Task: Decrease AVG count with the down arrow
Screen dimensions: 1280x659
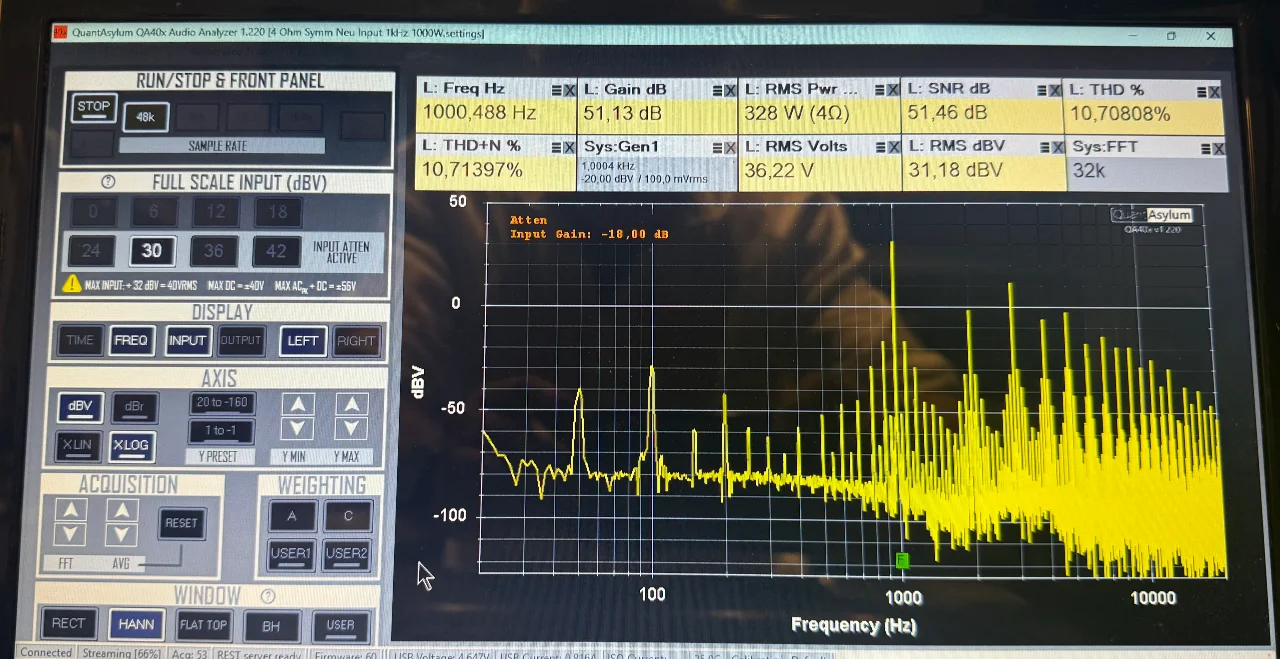Action: [x=122, y=535]
